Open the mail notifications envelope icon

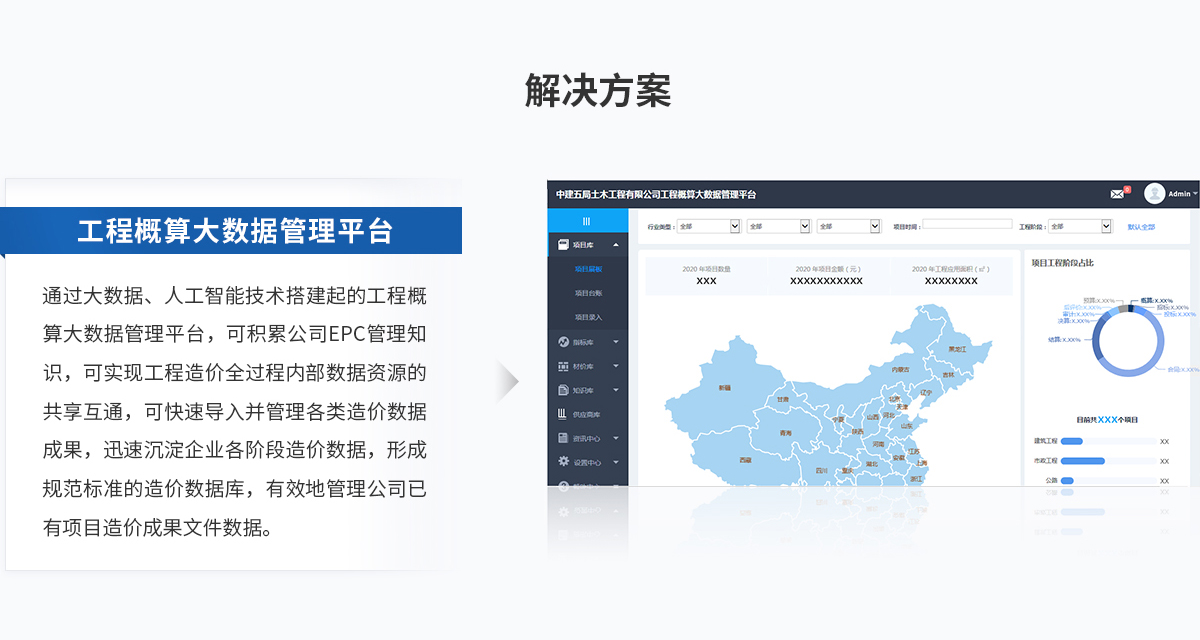click(x=1117, y=194)
